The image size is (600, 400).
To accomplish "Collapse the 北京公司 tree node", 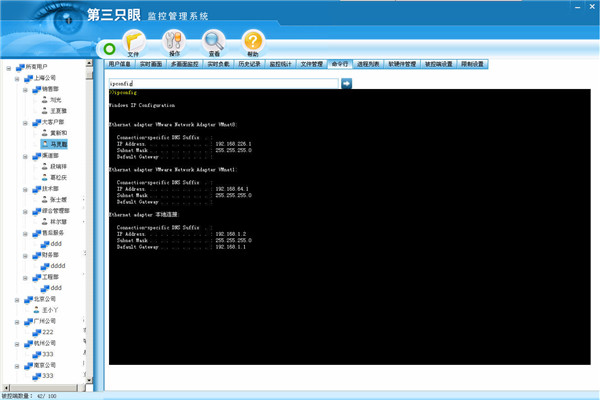I will (16, 299).
